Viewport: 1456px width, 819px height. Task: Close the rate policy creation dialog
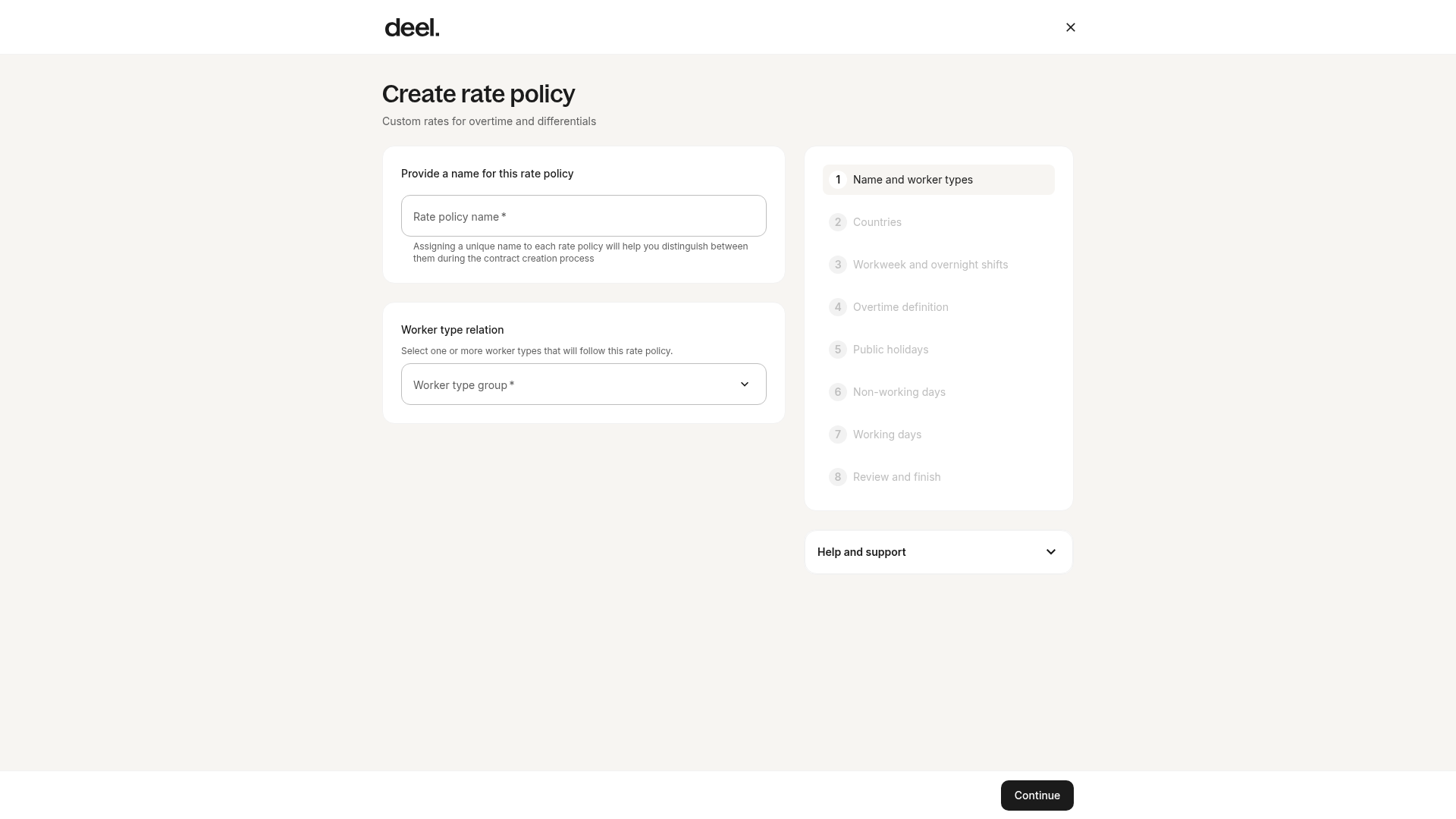point(1070,27)
